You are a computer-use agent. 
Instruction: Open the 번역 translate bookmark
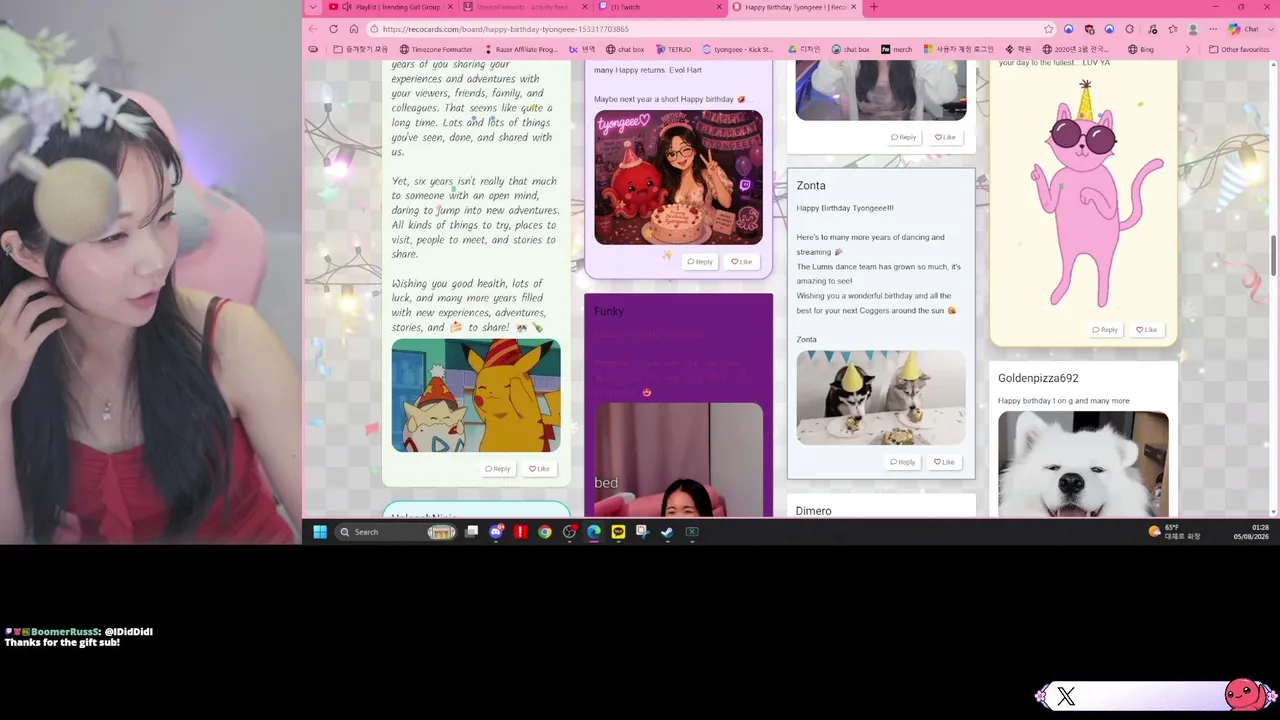point(582,49)
